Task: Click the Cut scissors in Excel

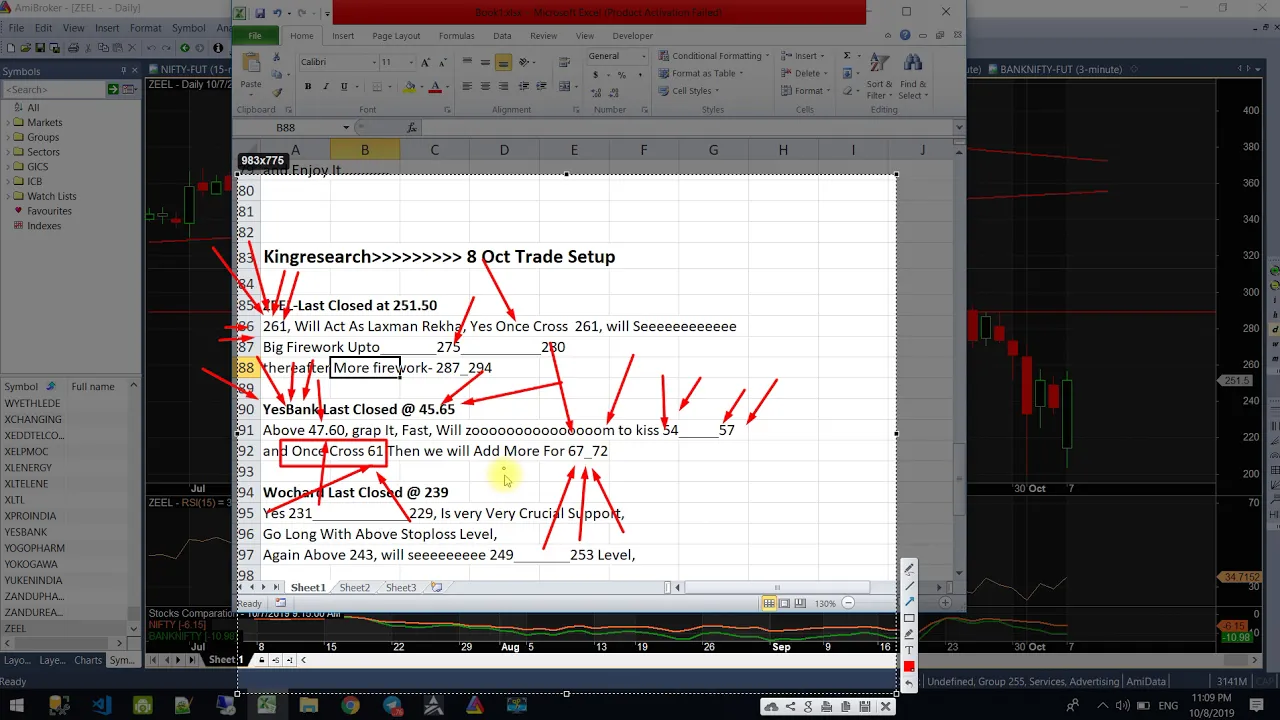Action: pyautogui.click(x=277, y=57)
